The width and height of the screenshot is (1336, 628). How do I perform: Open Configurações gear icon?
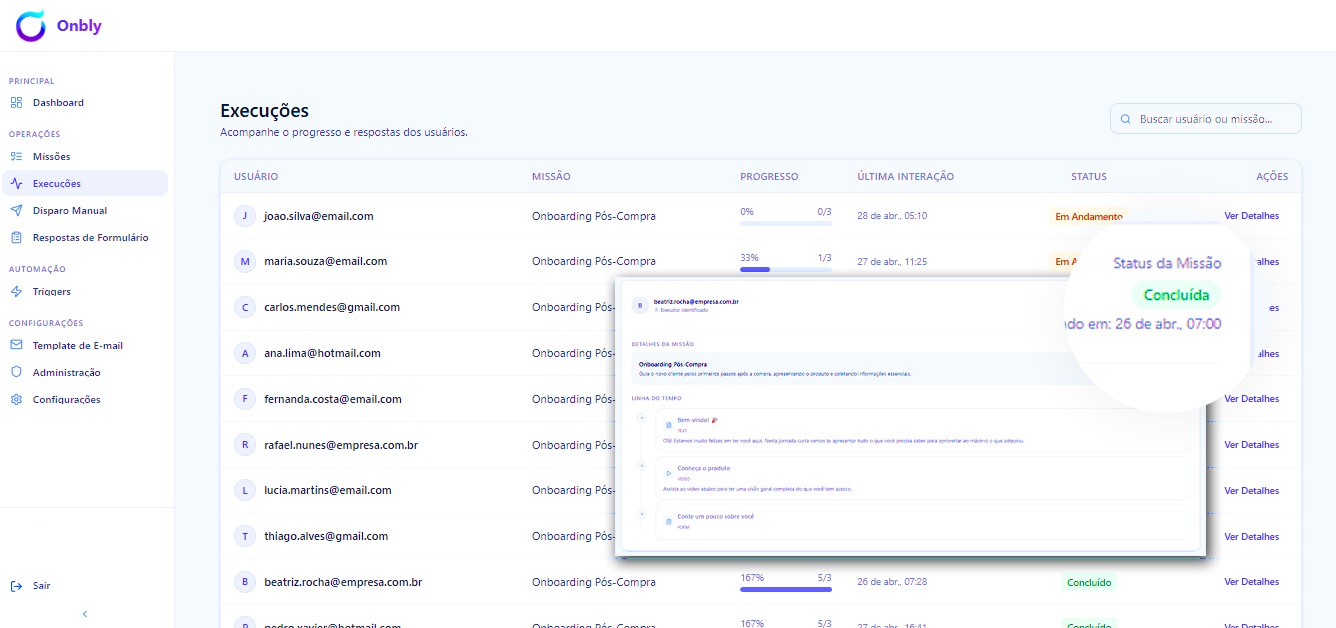pos(16,400)
